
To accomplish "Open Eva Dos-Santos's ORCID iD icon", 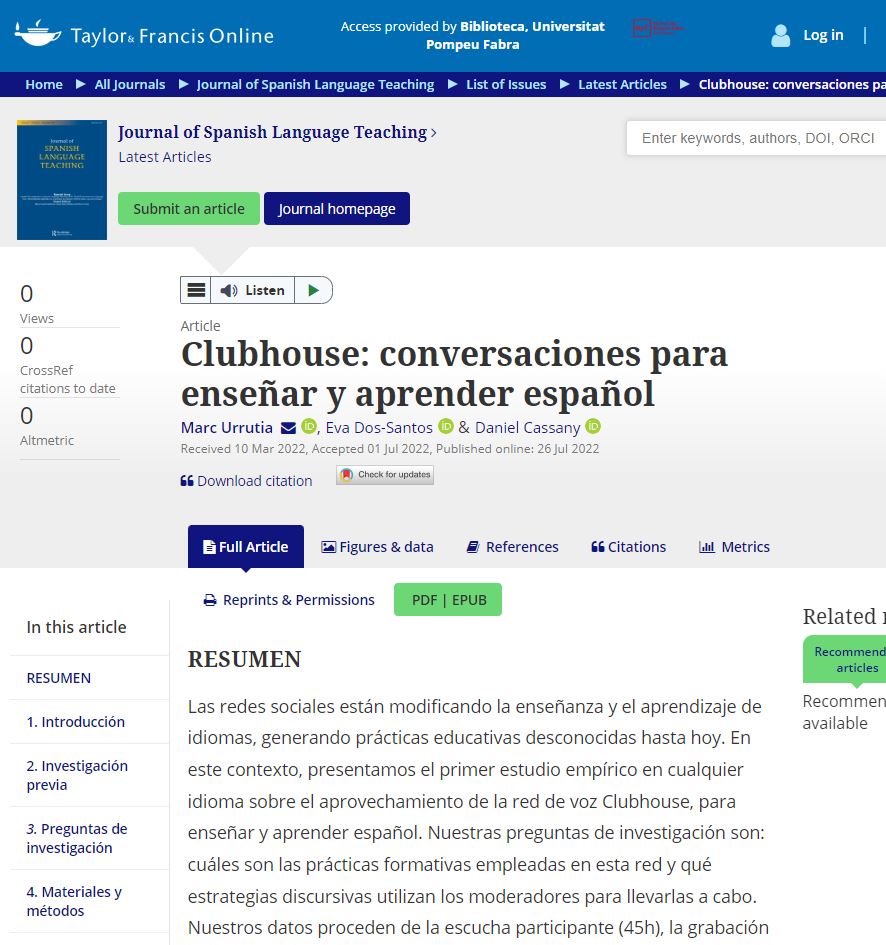I will point(446,426).
